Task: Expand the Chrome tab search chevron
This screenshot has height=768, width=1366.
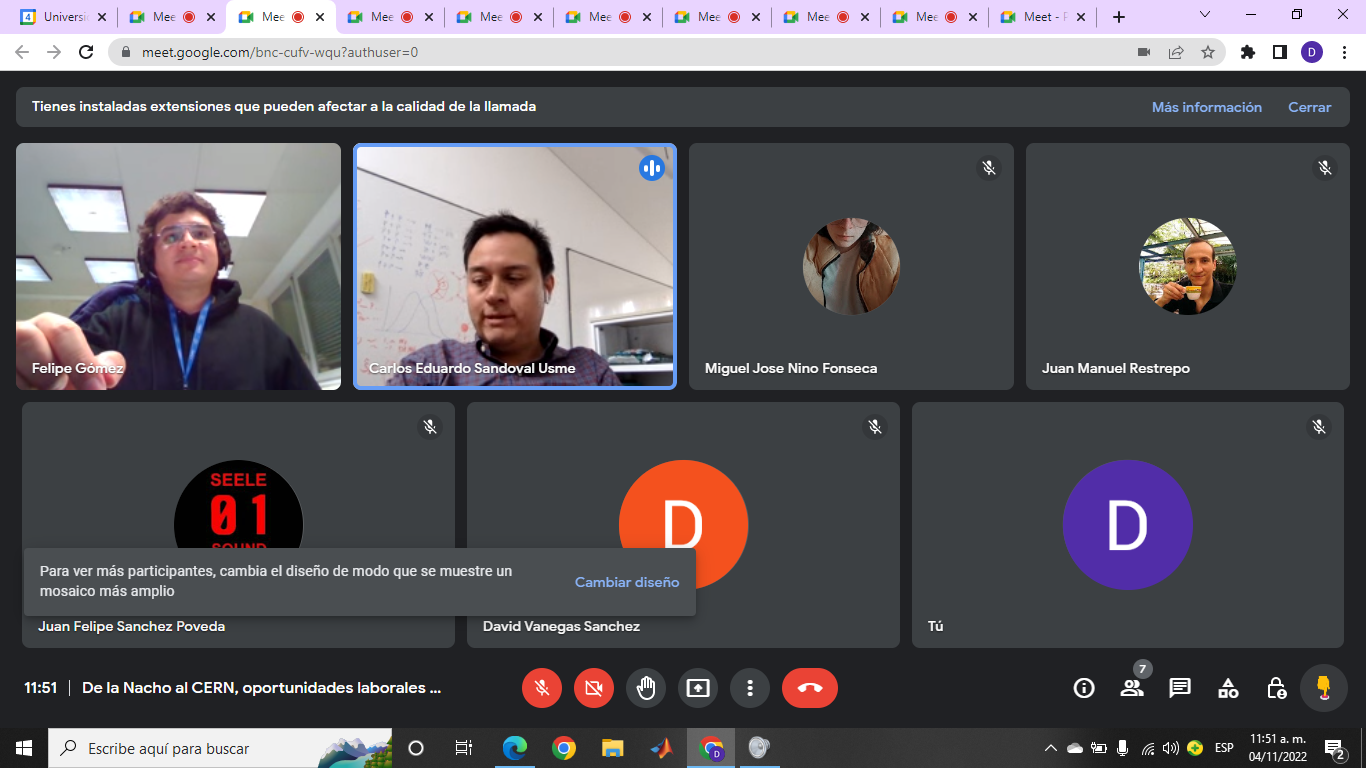Action: [1205, 16]
